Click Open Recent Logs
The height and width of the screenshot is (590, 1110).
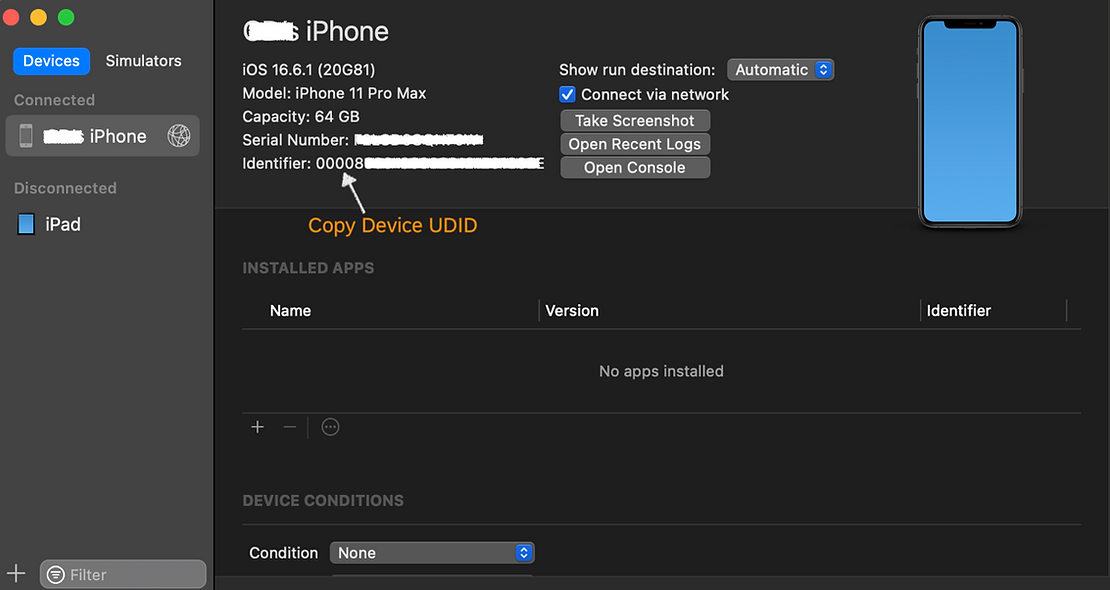point(634,144)
